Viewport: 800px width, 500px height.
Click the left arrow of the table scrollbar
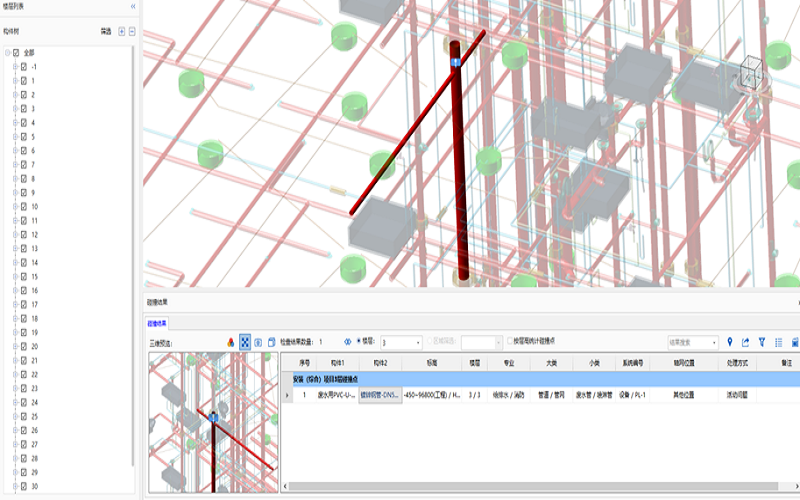click(285, 486)
